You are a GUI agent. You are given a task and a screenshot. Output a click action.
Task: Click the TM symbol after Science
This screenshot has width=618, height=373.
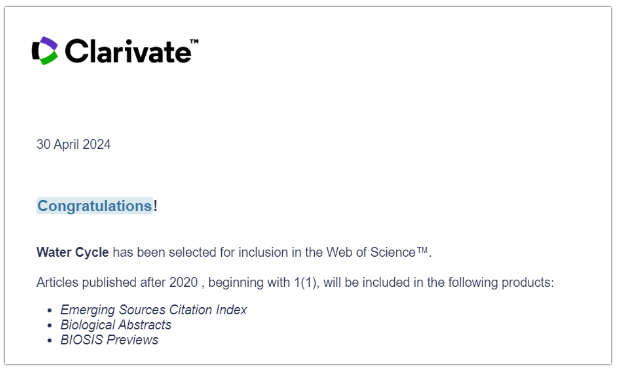coord(422,250)
